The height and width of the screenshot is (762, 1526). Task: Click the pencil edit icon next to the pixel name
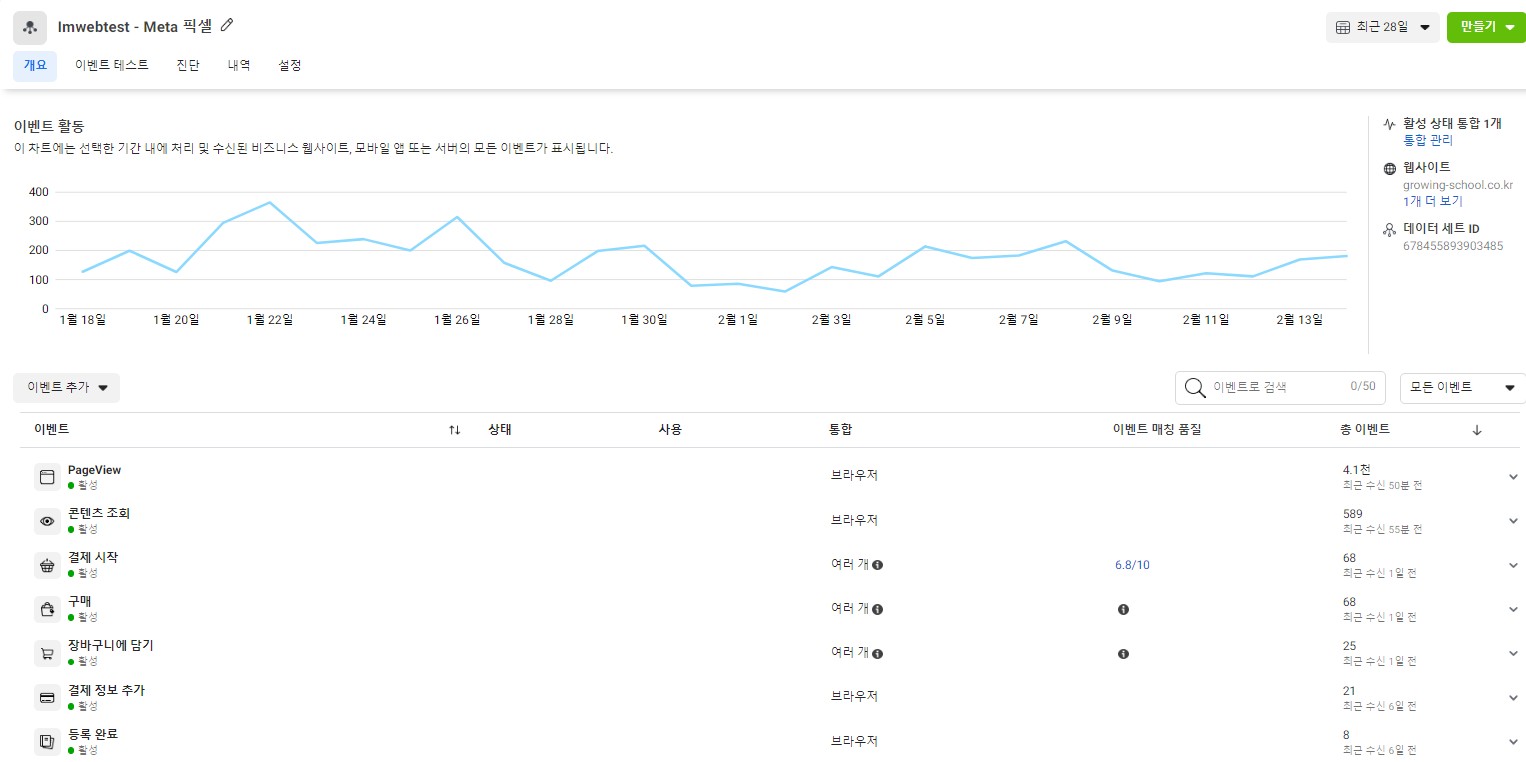click(227, 25)
